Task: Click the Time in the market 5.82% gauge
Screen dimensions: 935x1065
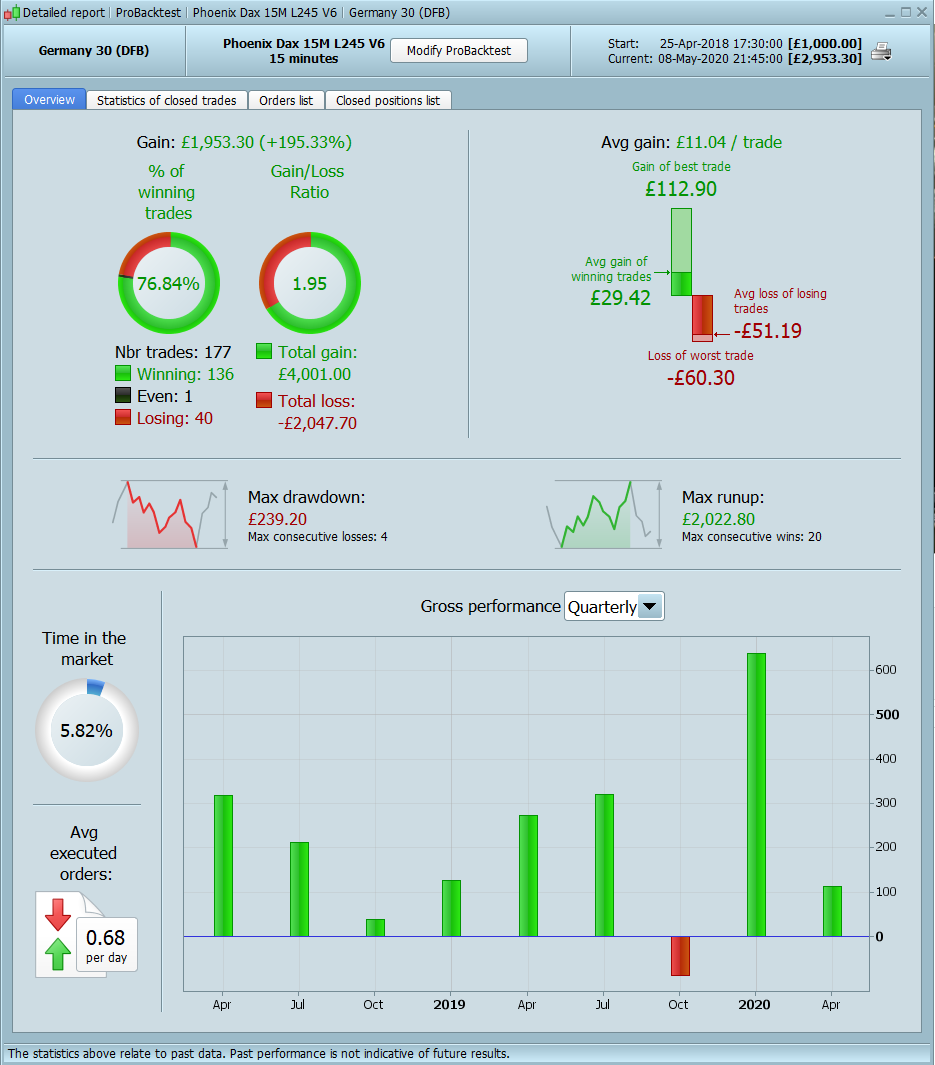Action: [87, 731]
